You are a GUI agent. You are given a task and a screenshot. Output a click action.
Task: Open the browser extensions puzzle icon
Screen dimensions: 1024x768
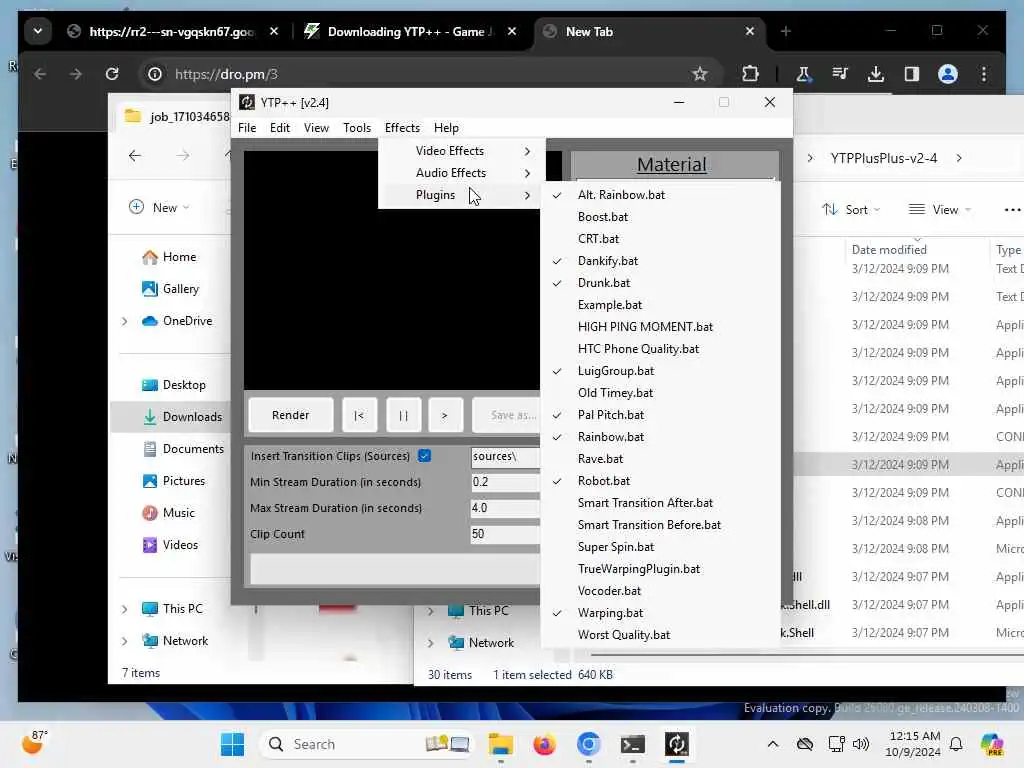pyautogui.click(x=750, y=74)
